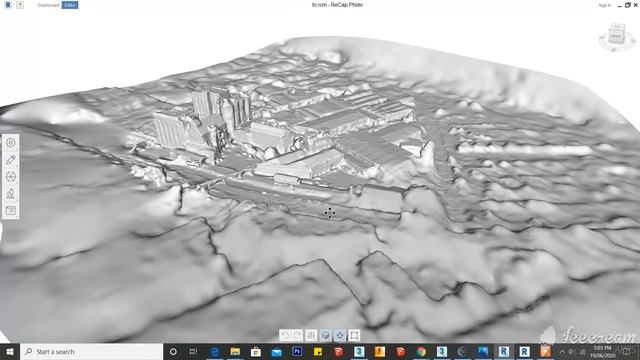Open the ReCap Photo R logo menu
This screenshot has height=360, width=640.
coord(8,5)
